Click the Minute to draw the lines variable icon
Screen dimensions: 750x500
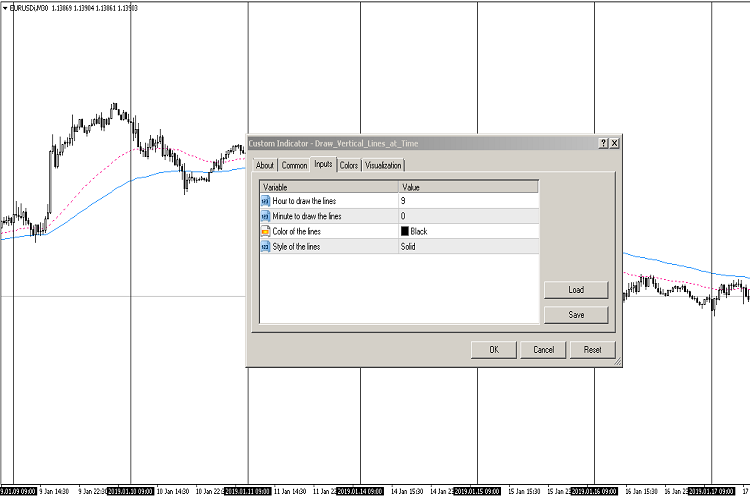[x=266, y=216]
